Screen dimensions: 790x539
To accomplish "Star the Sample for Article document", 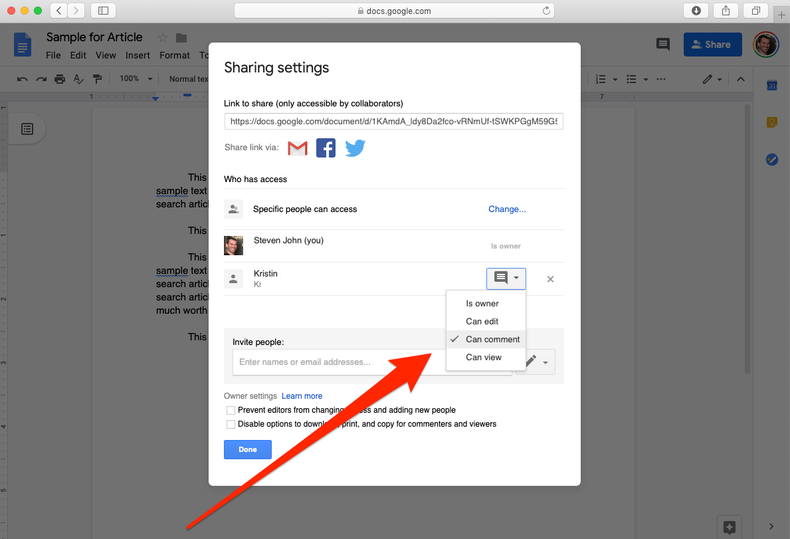I will (163, 38).
